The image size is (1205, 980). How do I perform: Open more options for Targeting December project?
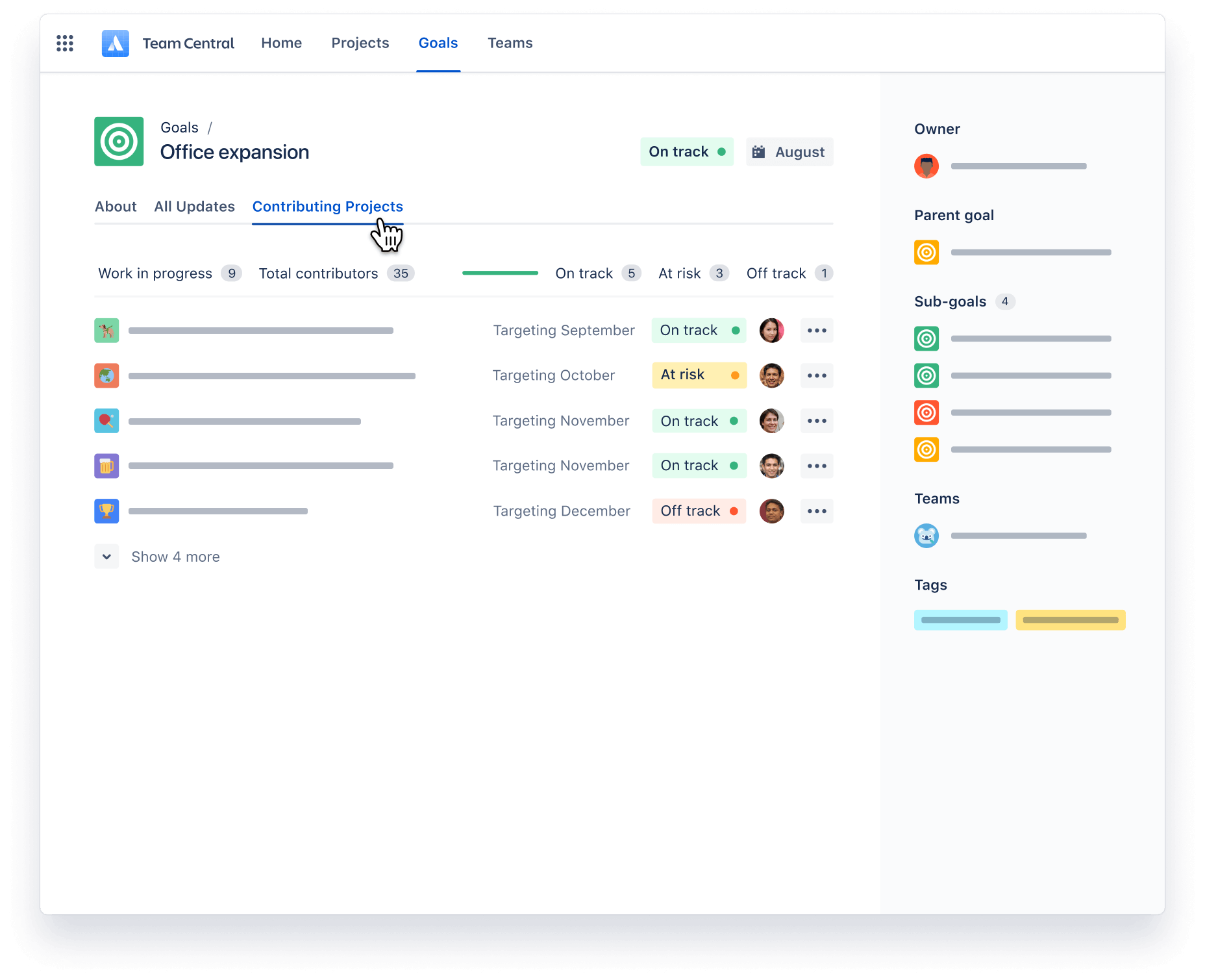(x=816, y=511)
